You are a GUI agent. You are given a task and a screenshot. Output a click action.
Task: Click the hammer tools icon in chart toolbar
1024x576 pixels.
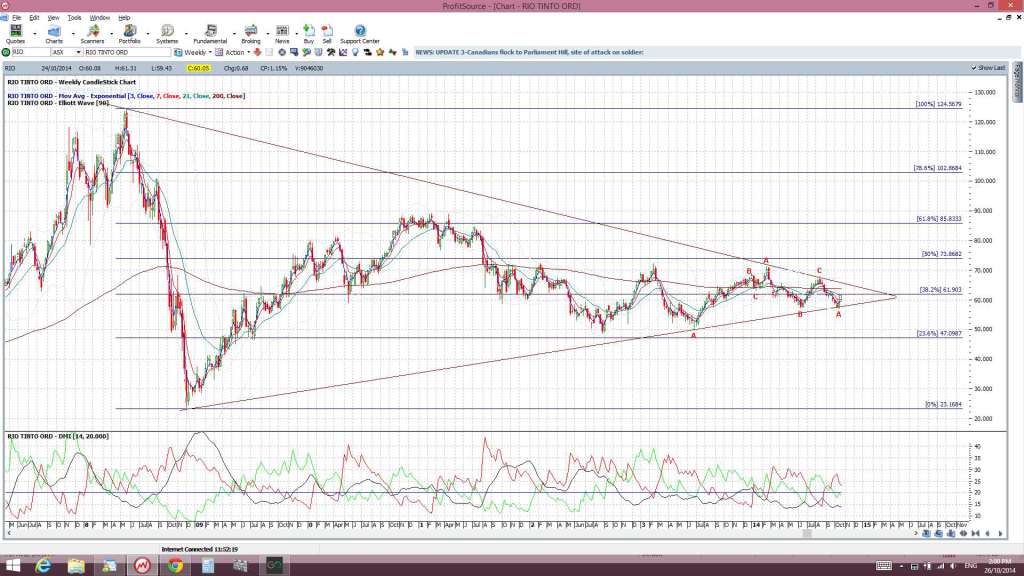(x=330, y=52)
